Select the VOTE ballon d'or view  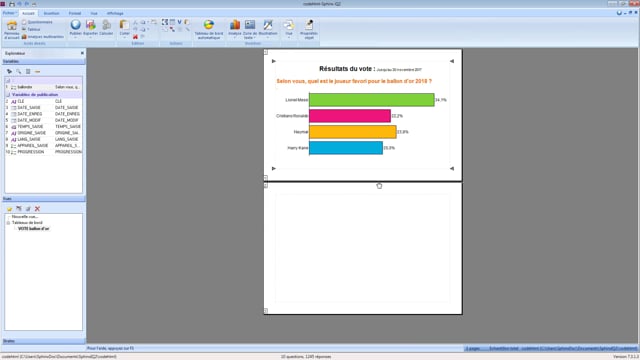33,229
